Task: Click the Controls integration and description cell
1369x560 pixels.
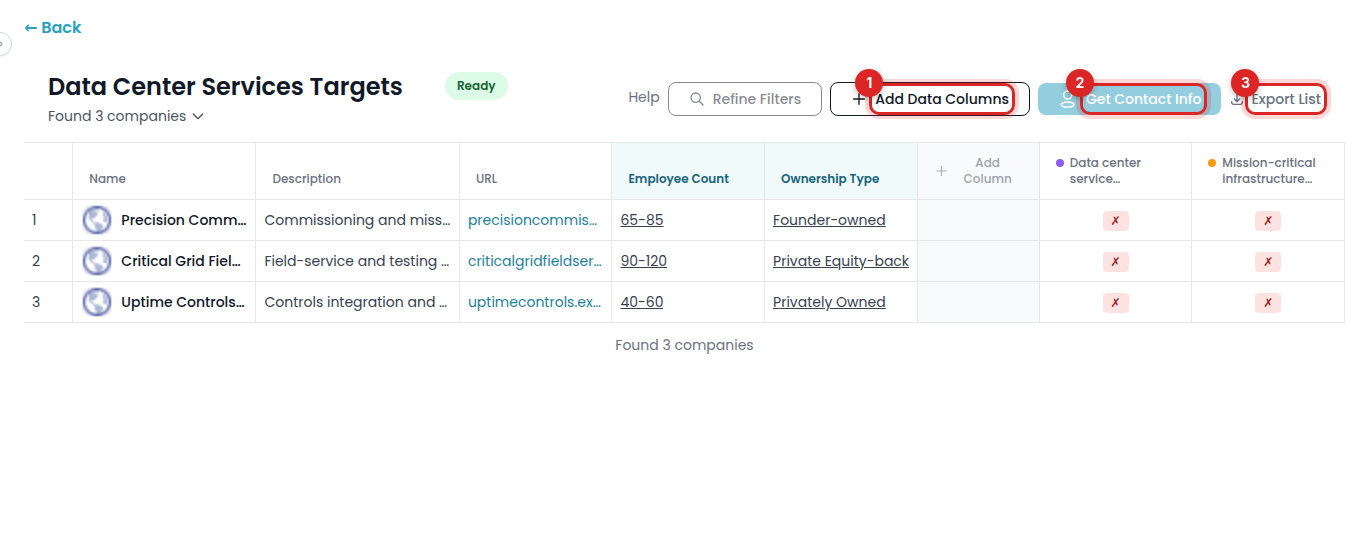Action: coord(357,302)
